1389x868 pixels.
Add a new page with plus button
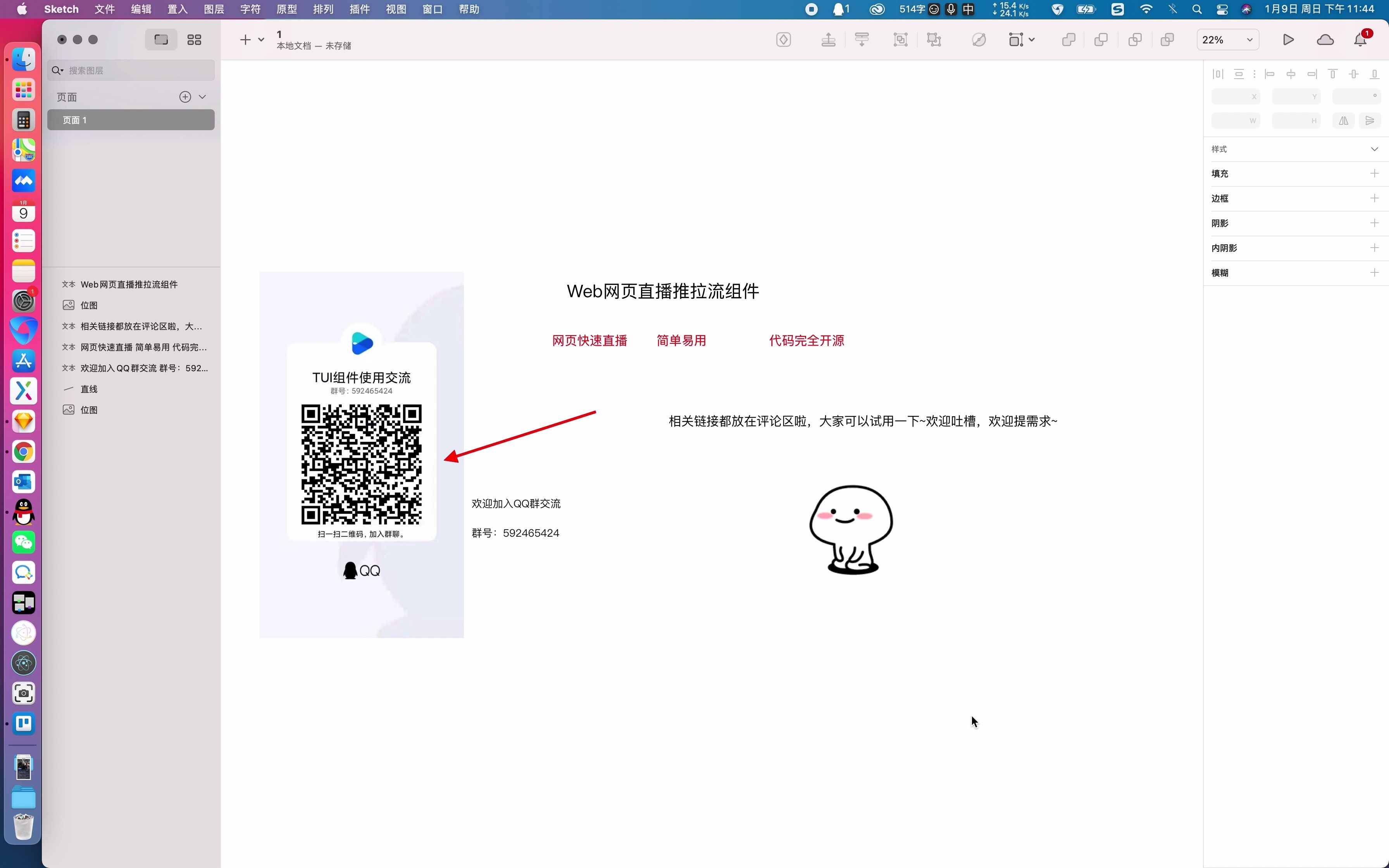point(185,97)
